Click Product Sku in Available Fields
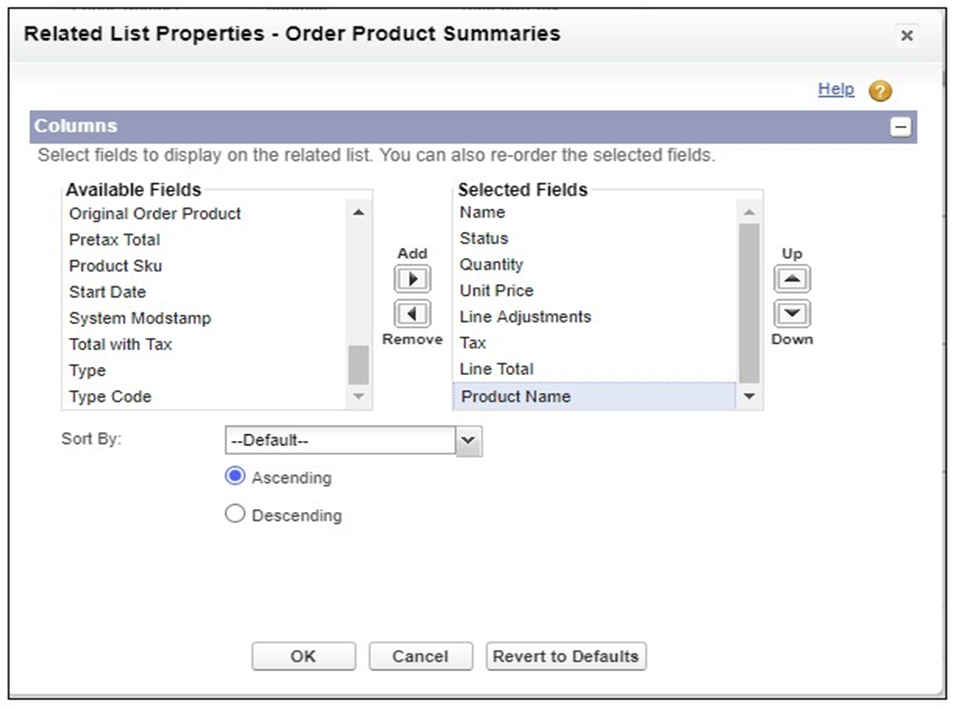 point(115,266)
